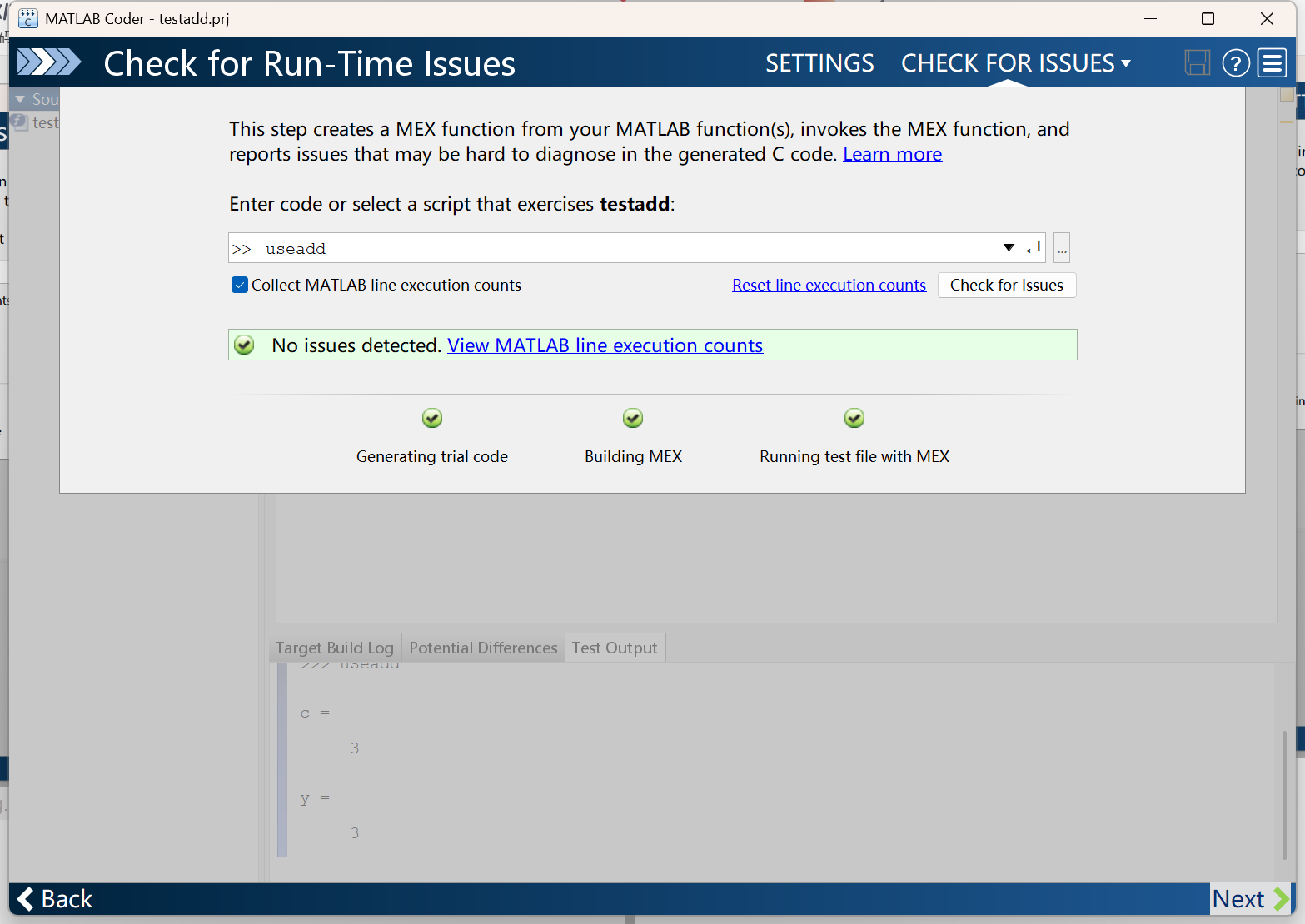
Task: Maximize the MATLAB Coder window
Action: coord(1208,18)
